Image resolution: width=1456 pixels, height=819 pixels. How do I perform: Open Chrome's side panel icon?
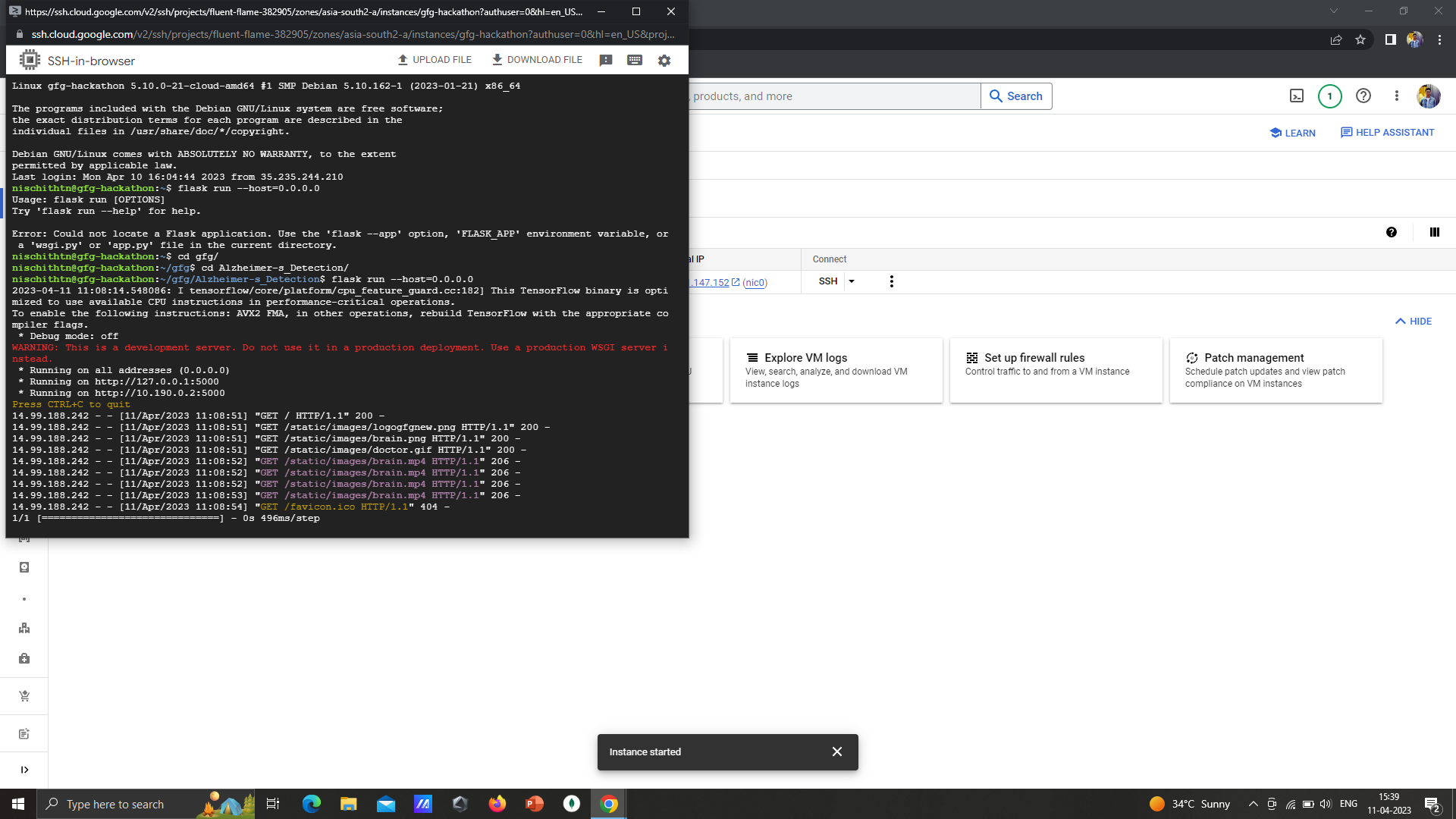(1391, 40)
